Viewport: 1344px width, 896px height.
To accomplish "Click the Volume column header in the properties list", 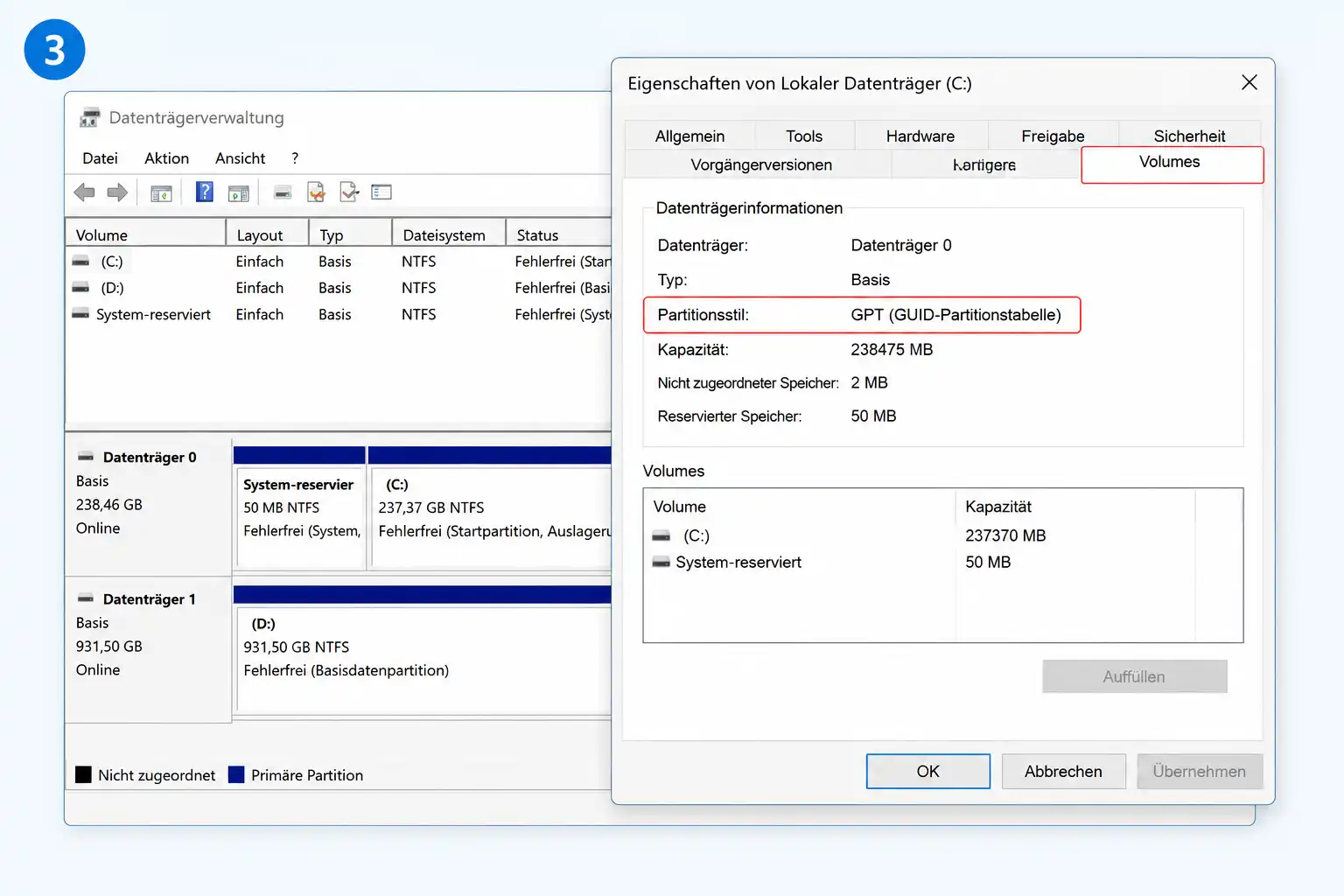I will 800,507.
